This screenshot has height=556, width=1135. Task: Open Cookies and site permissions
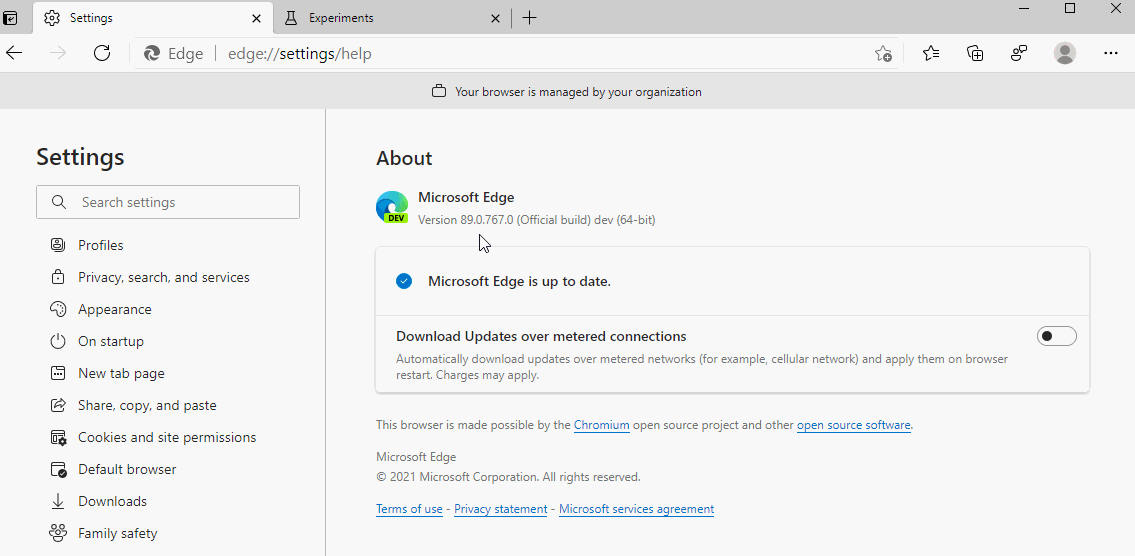[167, 437]
